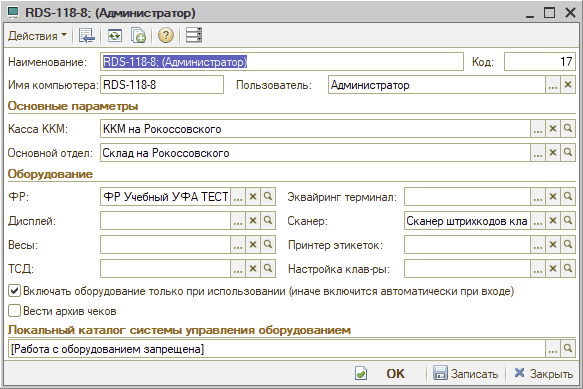
Task: Click the Касса ККМ text field
Action: (x=315, y=129)
